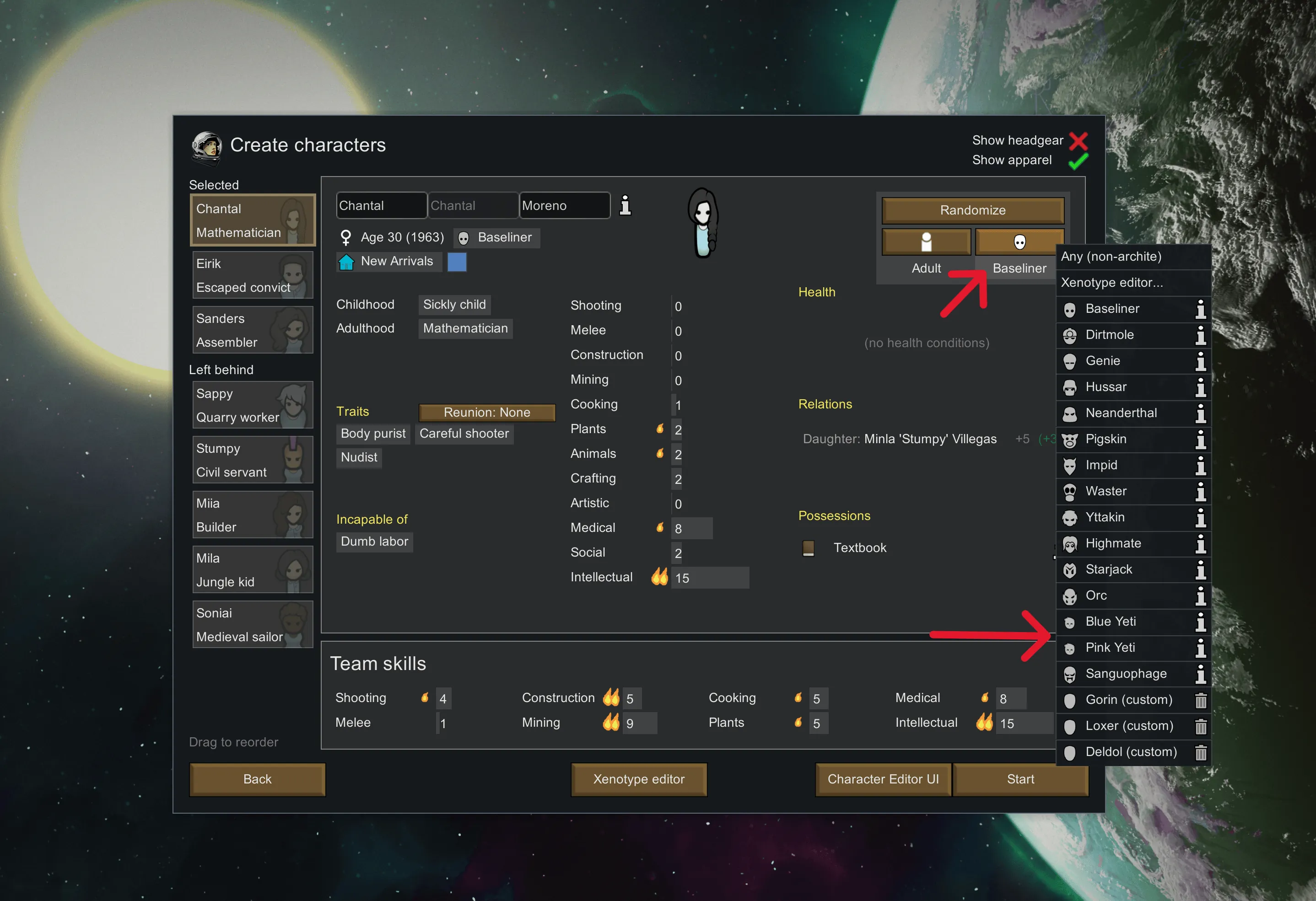
Task: Toggle Show headgear option
Action: 1078,140
